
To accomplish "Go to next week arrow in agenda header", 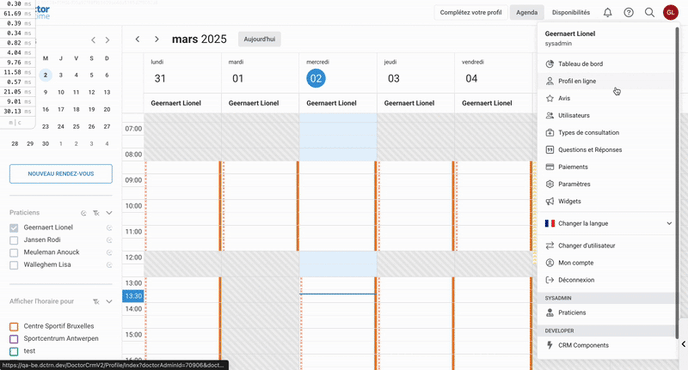I will (157, 39).
